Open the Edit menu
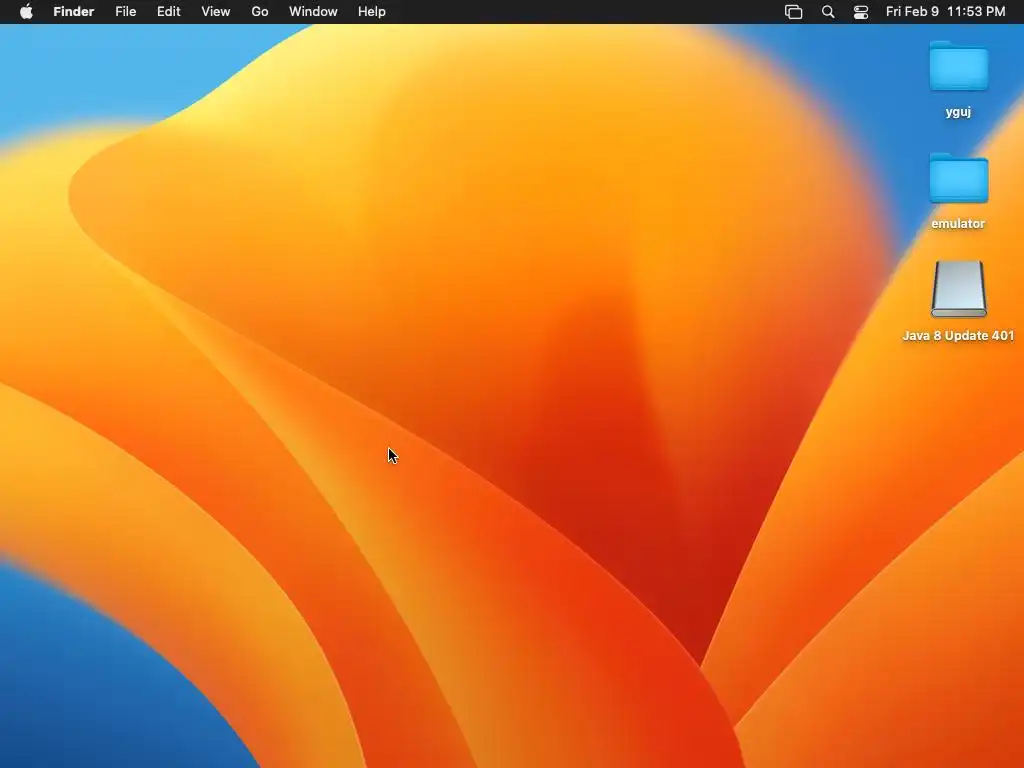This screenshot has width=1024, height=768. coord(168,12)
